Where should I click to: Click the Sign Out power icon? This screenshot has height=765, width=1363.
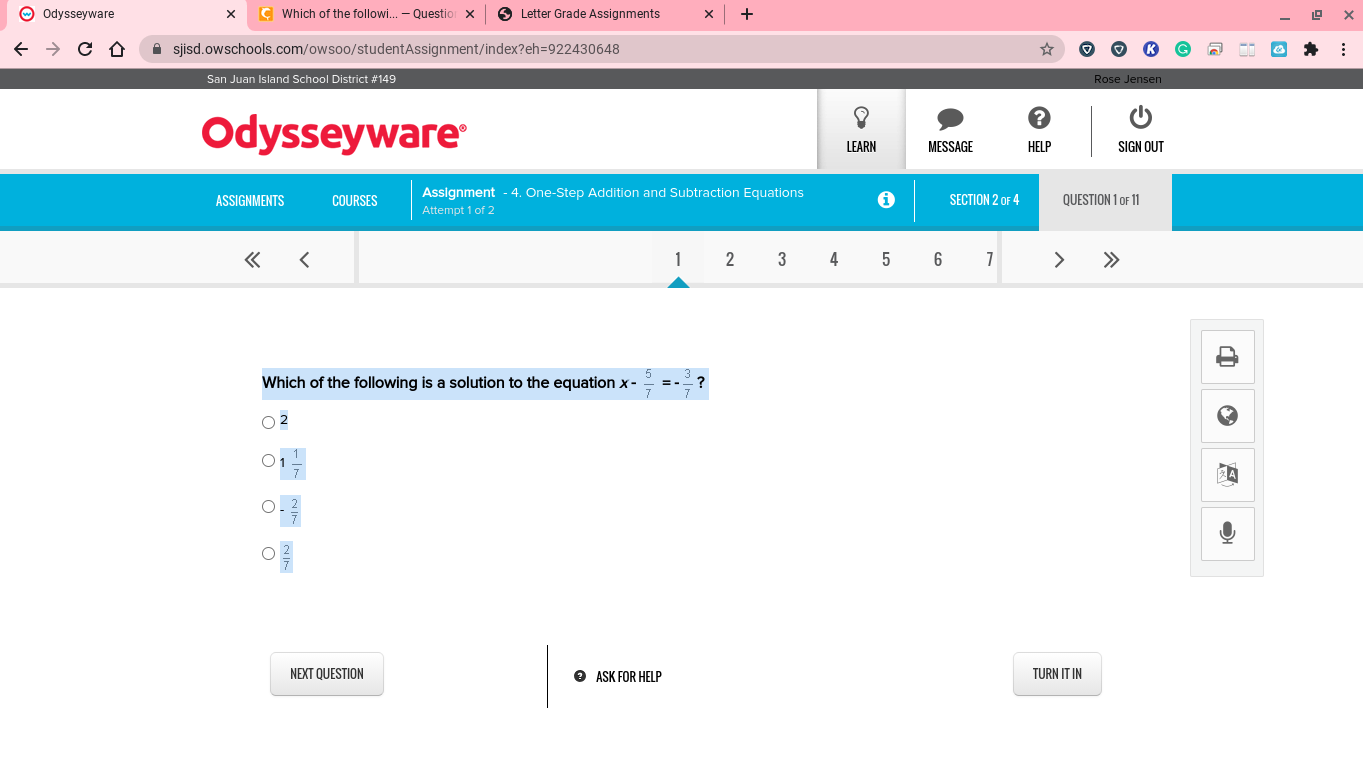click(1140, 118)
